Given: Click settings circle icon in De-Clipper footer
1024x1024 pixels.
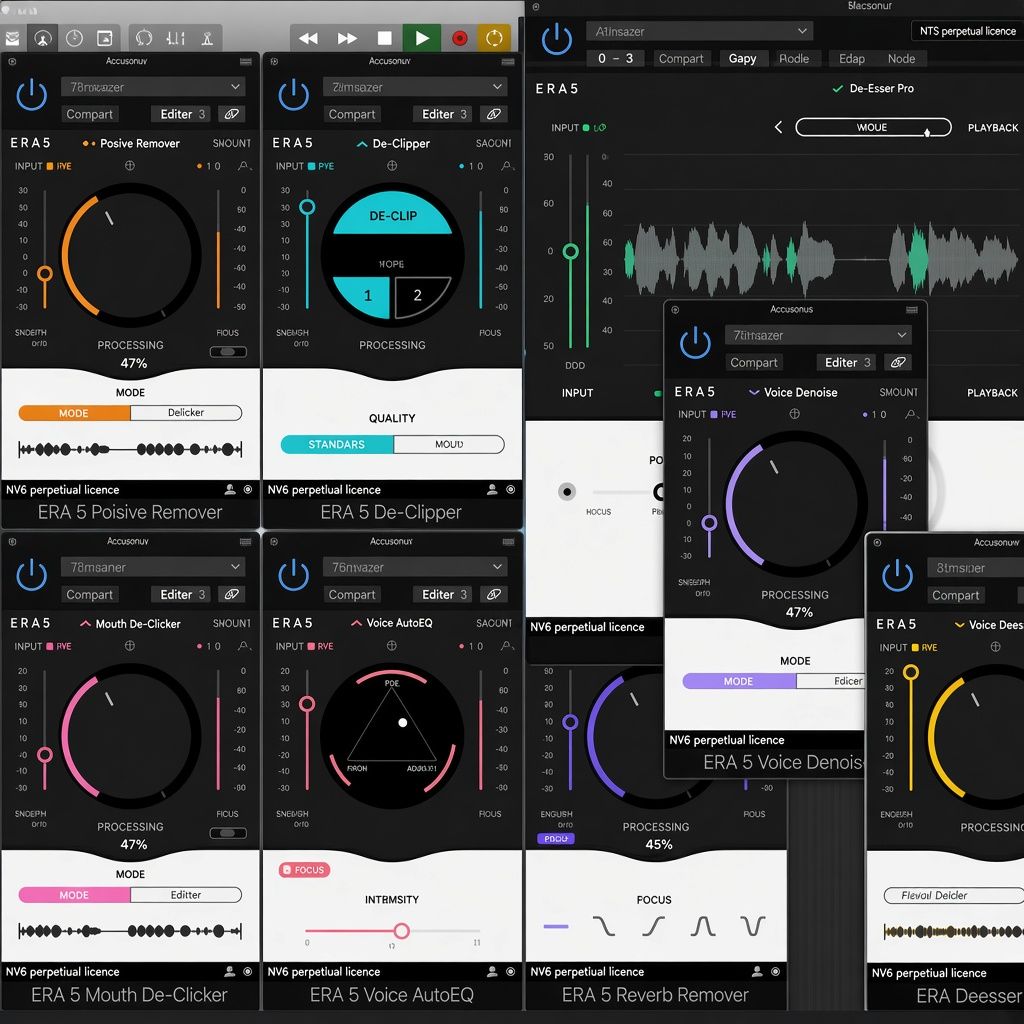Looking at the screenshot, I should pos(511,489).
